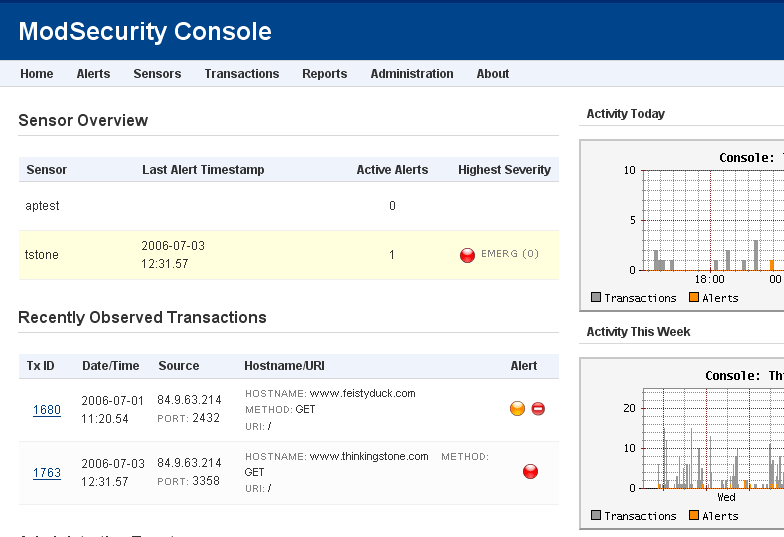Viewport: 784px width, 537px height.
Task: Open the Transactions menu item
Action: [x=242, y=74]
